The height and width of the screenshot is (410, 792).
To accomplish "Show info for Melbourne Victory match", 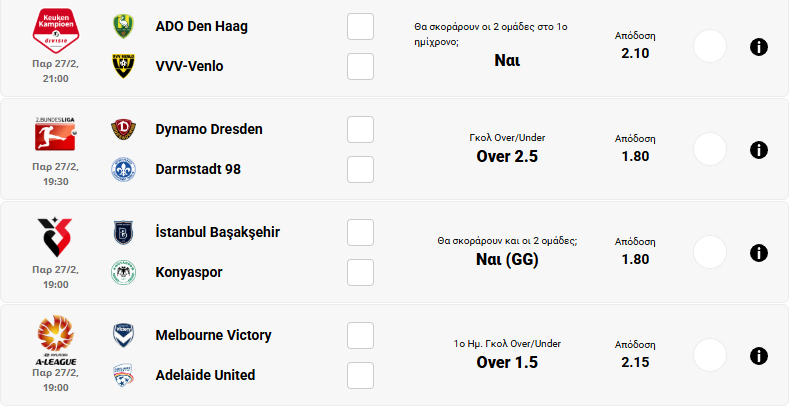I will pos(758,356).
